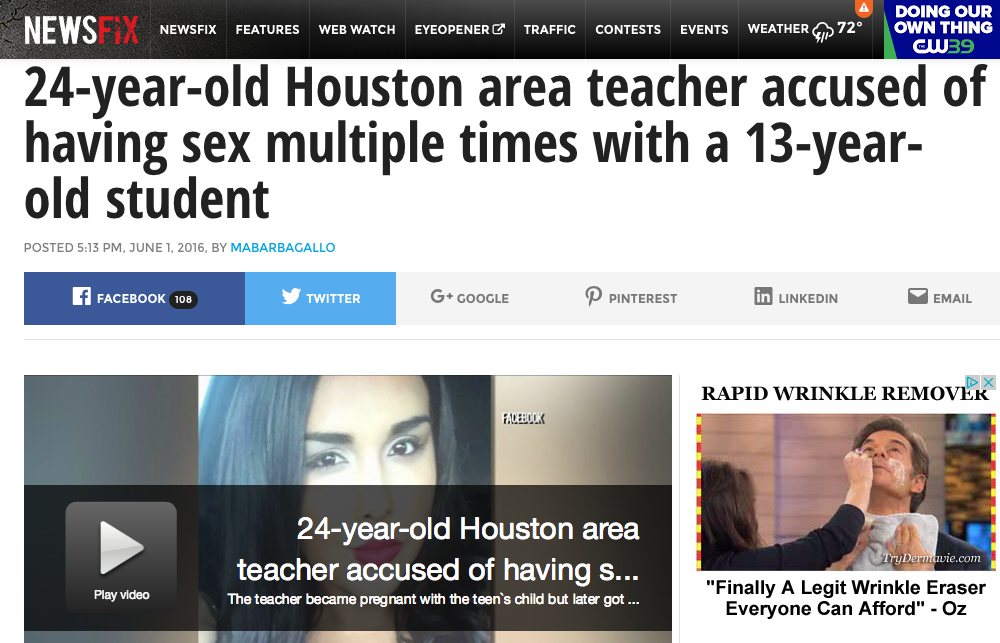This screenshot has width=1000, height=643.
Task: Click the Facebook share icon
Action: click(81, 296)
